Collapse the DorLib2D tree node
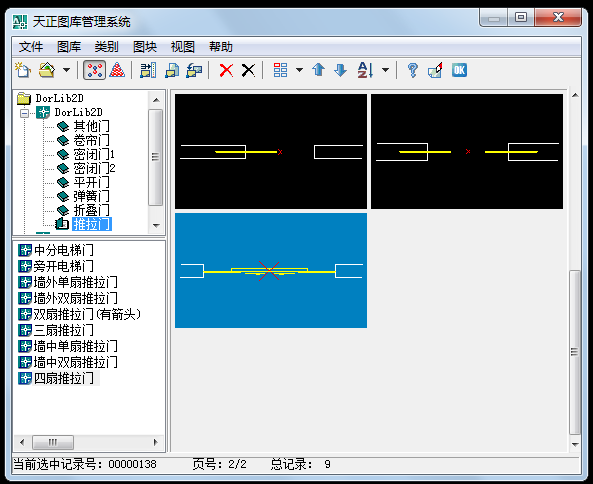The width and height of the screenshot is (593, 484). [x=25, y=113]
